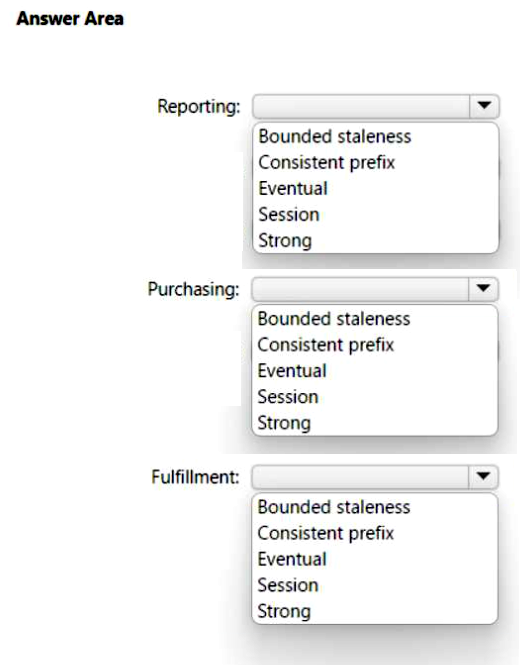Pick Eventual in the Purchasing list
Image resolution: width=520 pixels, height=666 pixels.
click(x=292, y=371)
